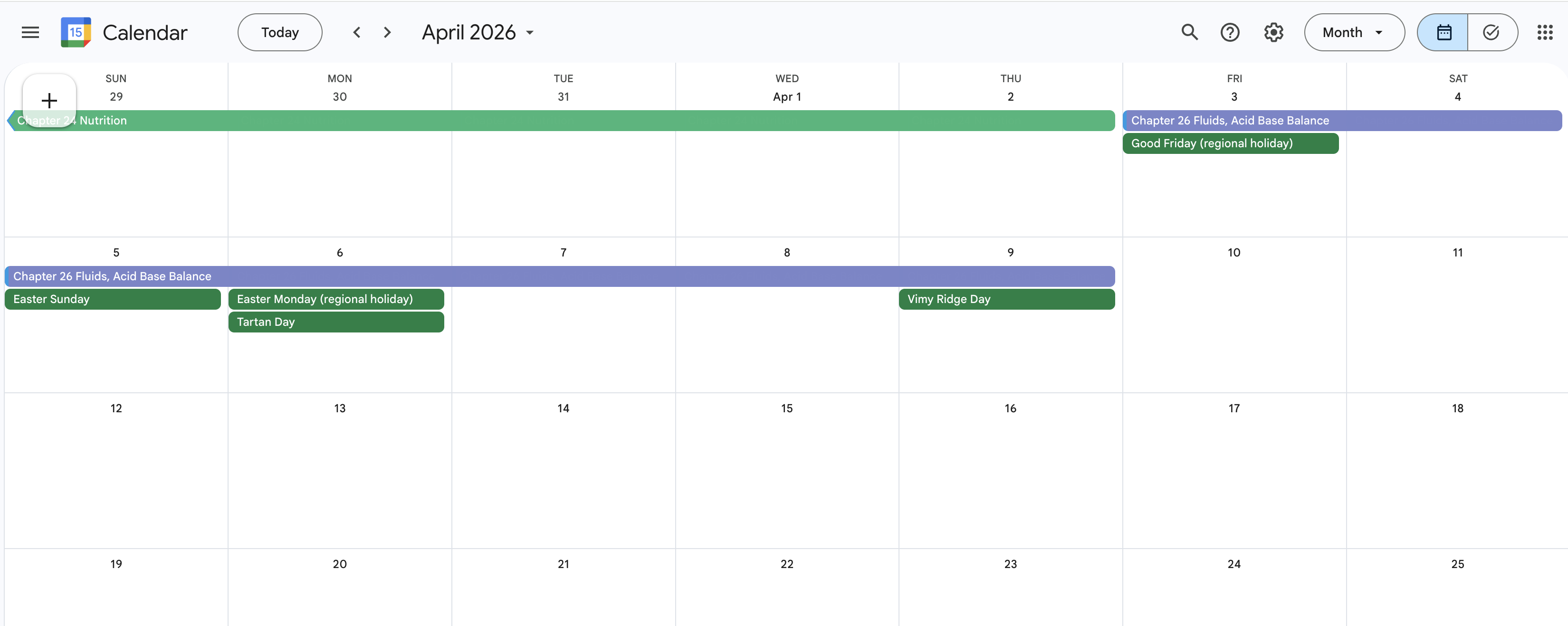The image size is (1568, 626).
Task: Open the Settings gear icon
Action: click(1273, 32)
